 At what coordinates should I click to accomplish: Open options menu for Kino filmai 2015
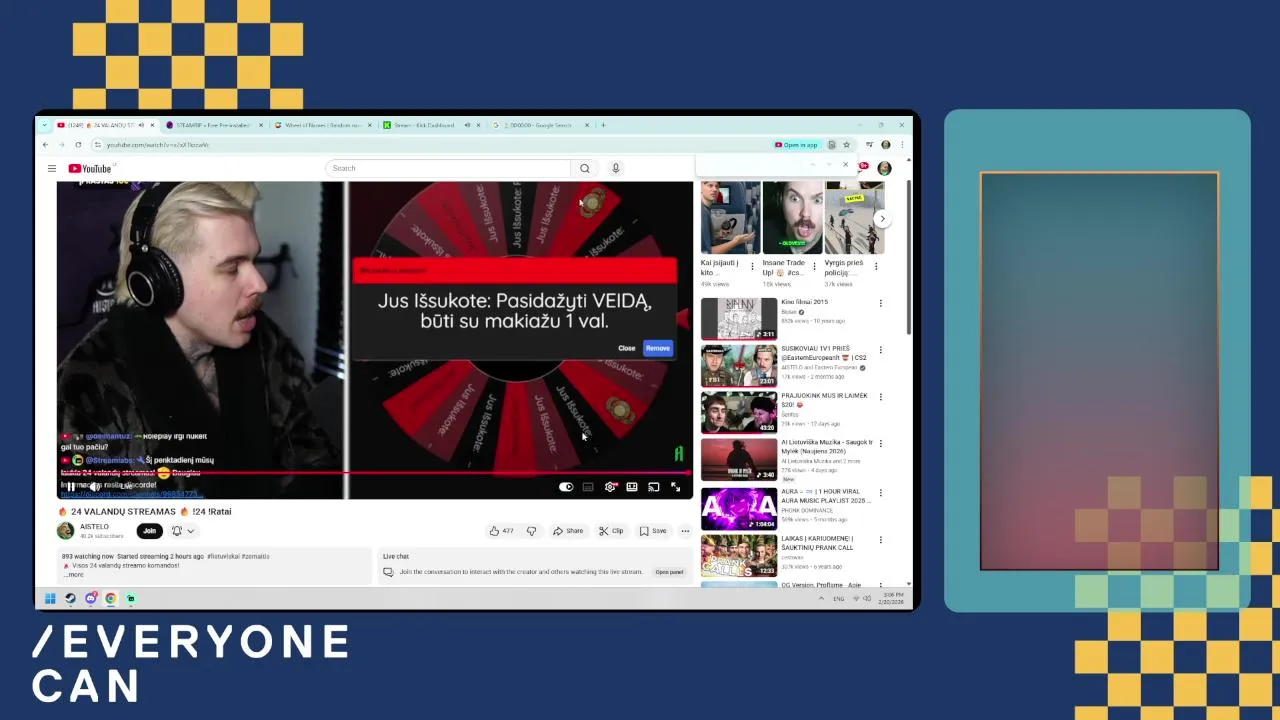pyautogui.click(x=881, y=303)
